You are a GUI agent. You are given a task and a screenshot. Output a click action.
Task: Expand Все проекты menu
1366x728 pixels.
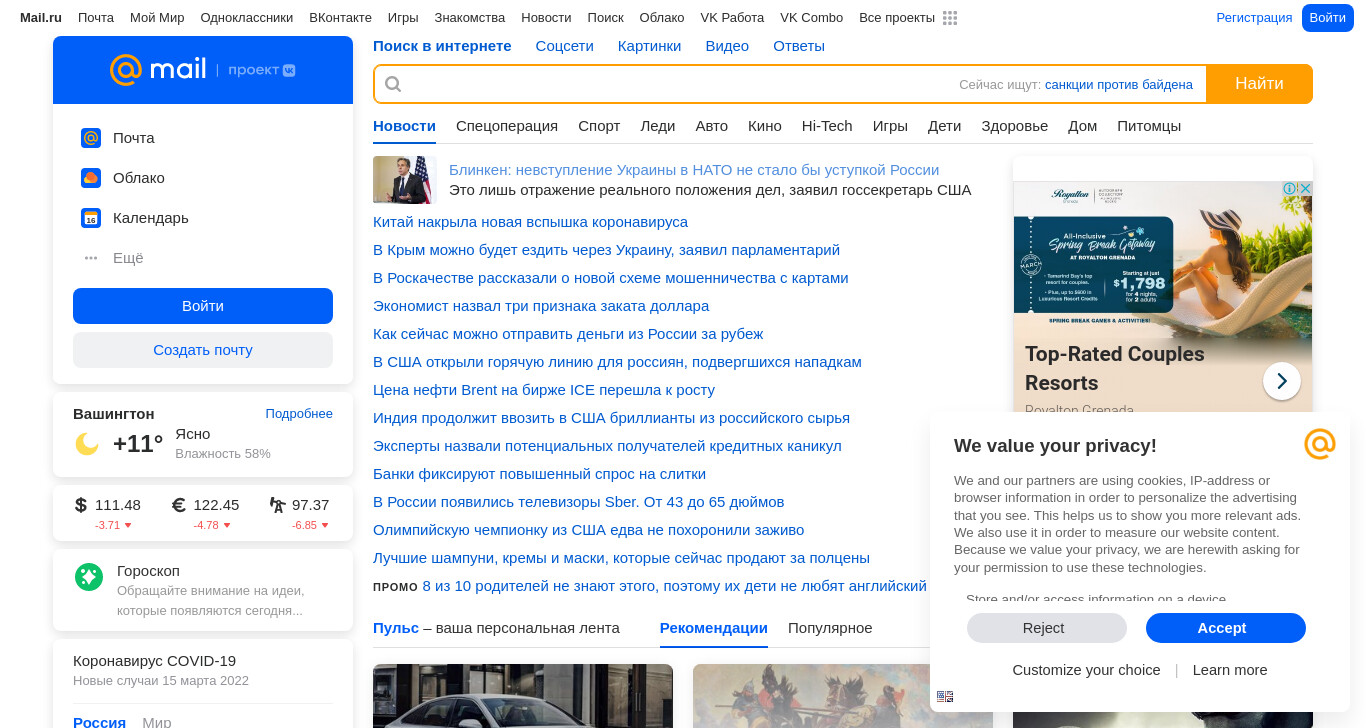coord(897,18)
